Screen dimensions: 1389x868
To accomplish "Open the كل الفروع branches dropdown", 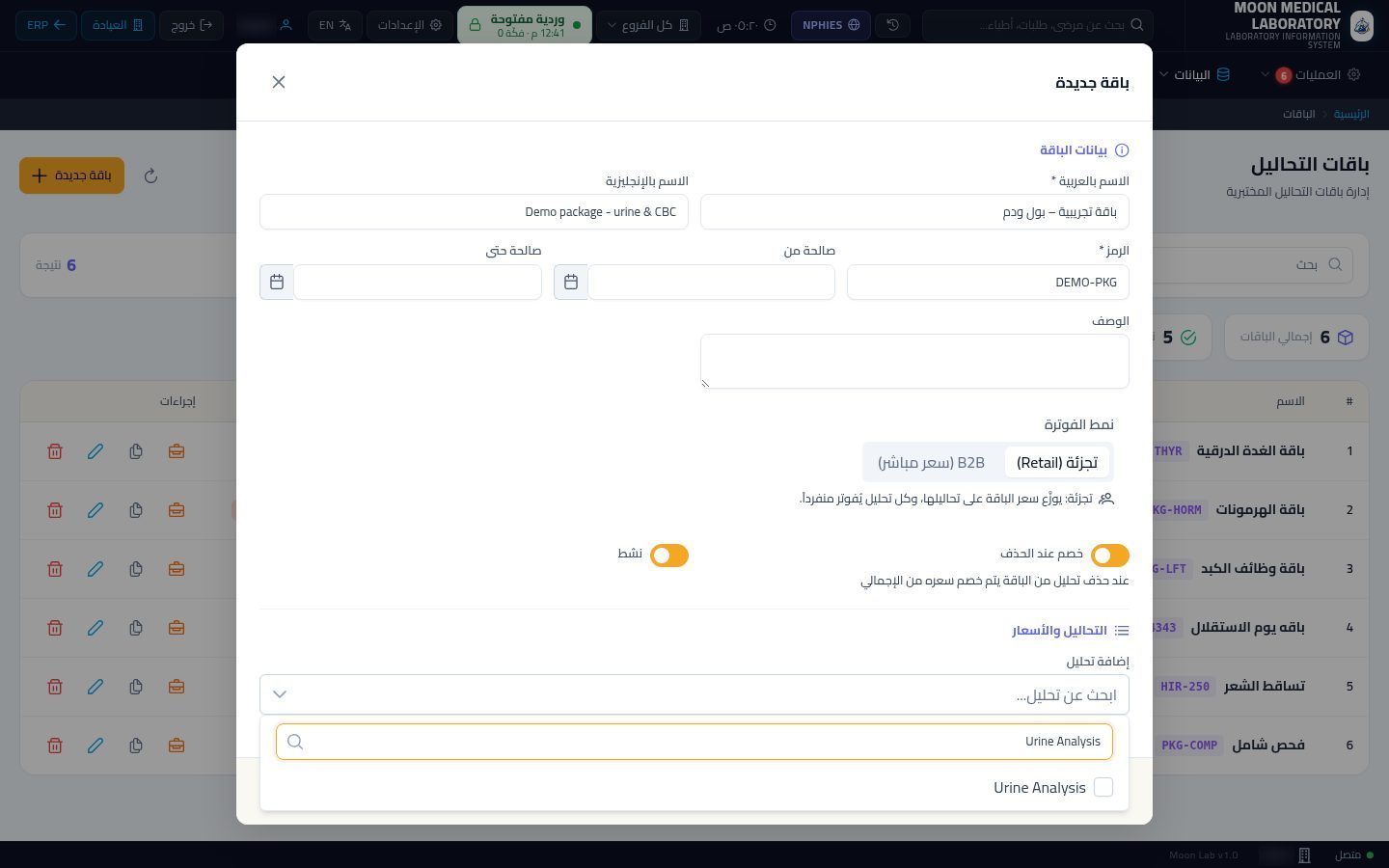I will [x=649, y=25].
